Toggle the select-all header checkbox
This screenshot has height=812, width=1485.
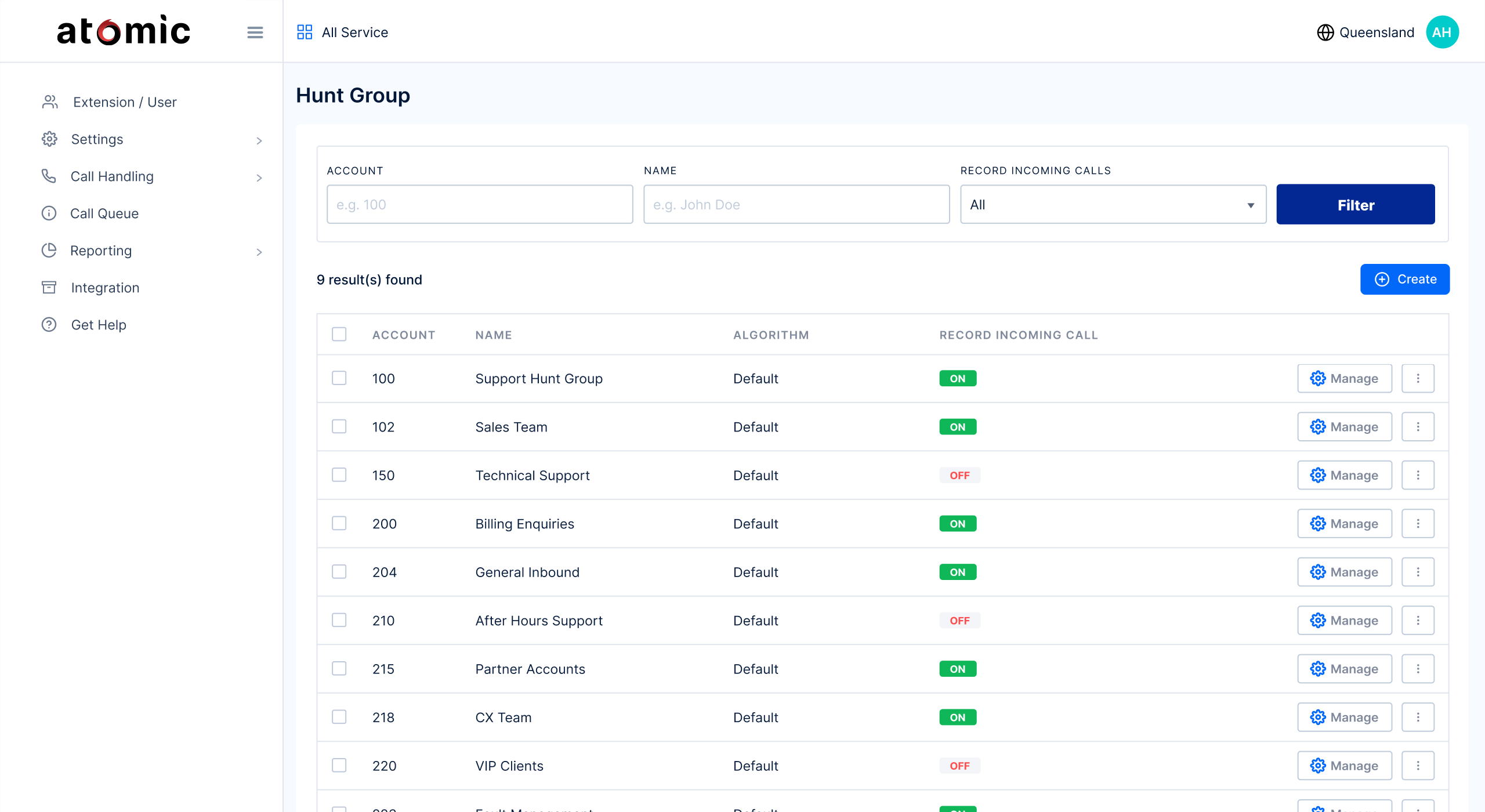(x=339, y=335)
